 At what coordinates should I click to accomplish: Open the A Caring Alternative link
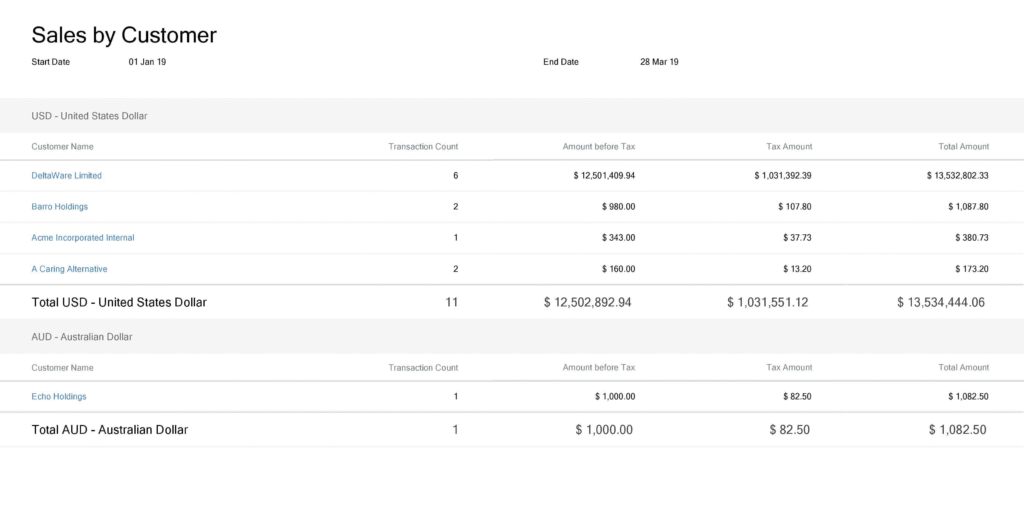[69, 269]
